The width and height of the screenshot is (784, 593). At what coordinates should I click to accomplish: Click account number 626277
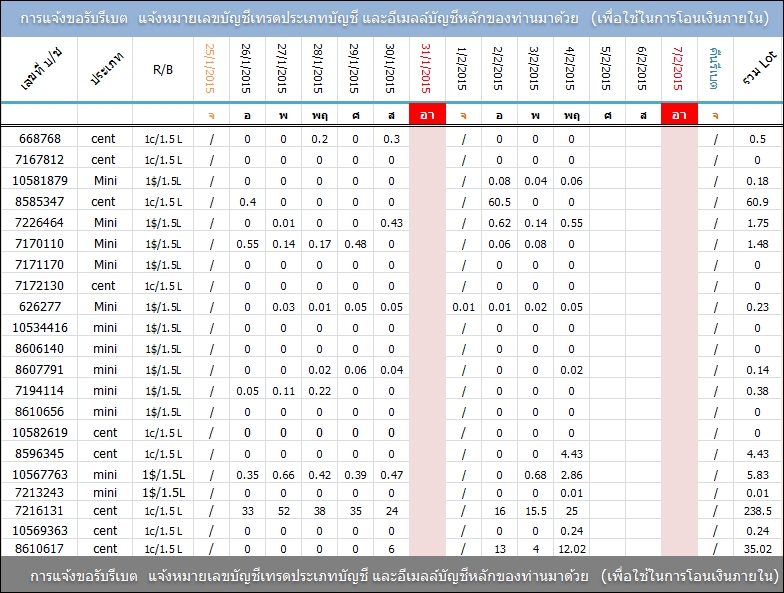point(40,306)
